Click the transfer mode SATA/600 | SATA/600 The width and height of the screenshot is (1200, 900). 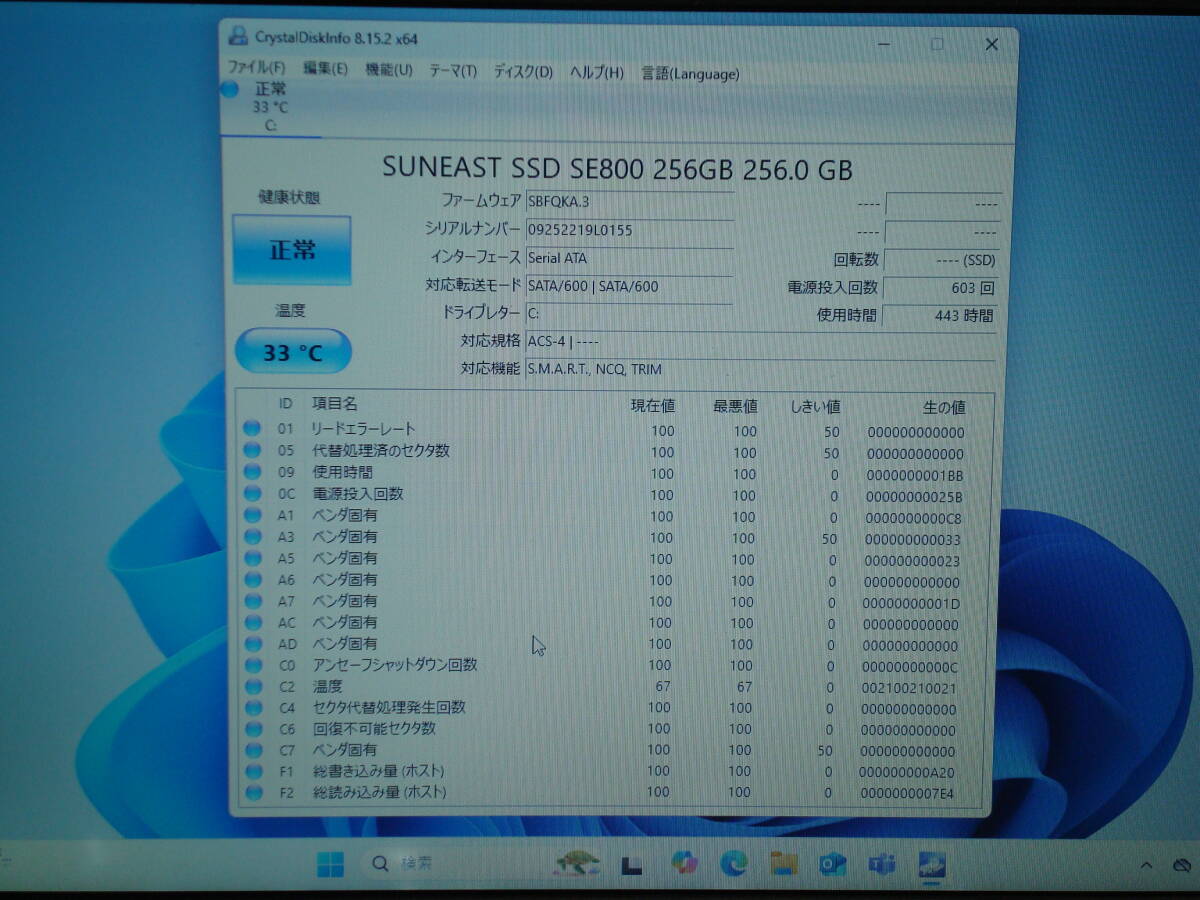pos(629,286)
